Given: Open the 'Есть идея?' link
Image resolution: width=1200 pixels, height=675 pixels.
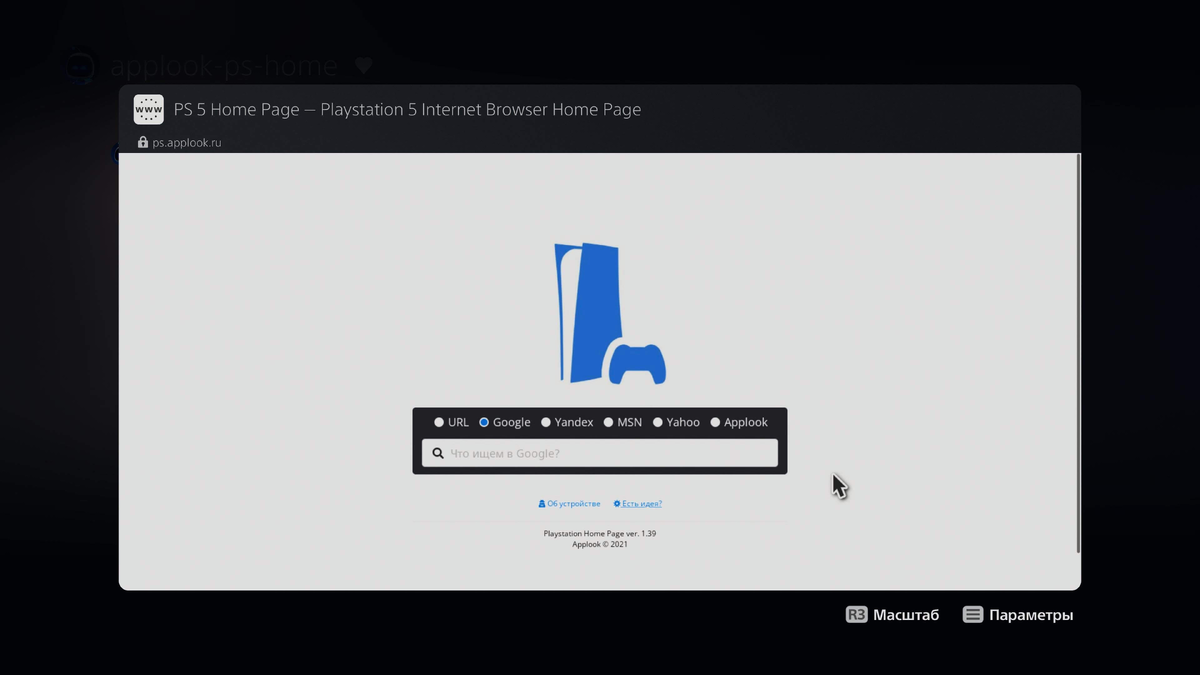Looking at the screenshot, I should [x=638, y=504].
